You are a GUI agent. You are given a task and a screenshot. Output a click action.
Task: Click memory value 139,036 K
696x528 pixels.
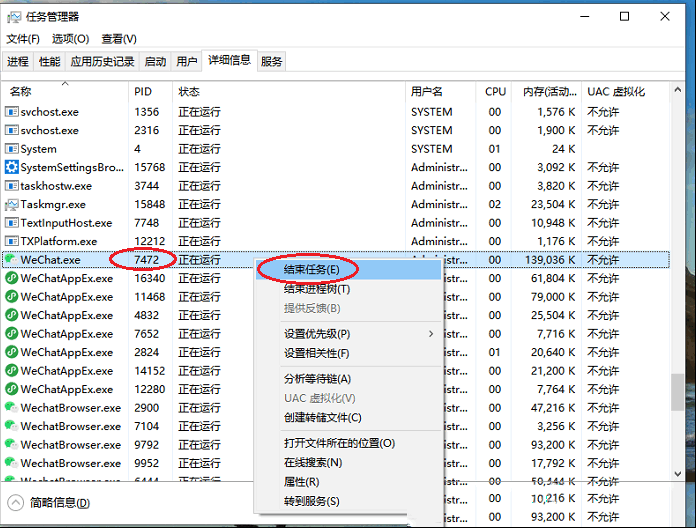[550, 260]
